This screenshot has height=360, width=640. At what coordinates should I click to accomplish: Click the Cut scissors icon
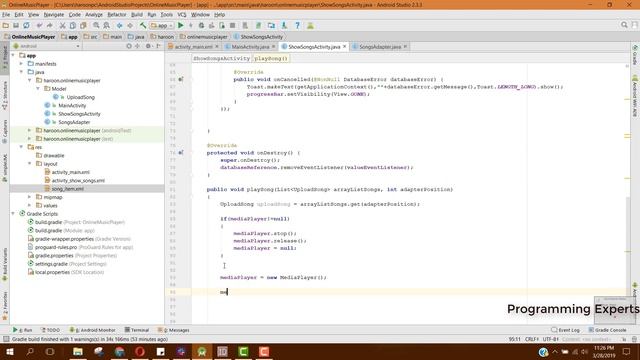point(62,25)
